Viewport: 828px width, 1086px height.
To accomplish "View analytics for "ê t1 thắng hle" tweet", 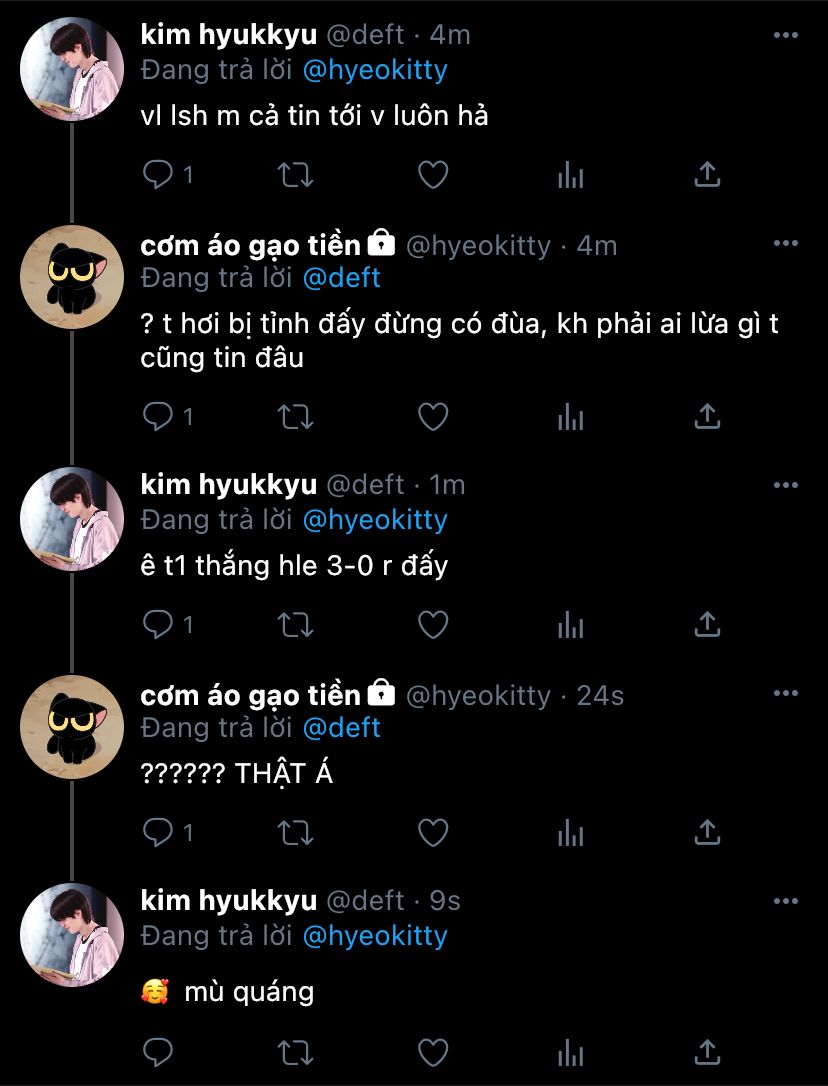I will coord(570,625).
